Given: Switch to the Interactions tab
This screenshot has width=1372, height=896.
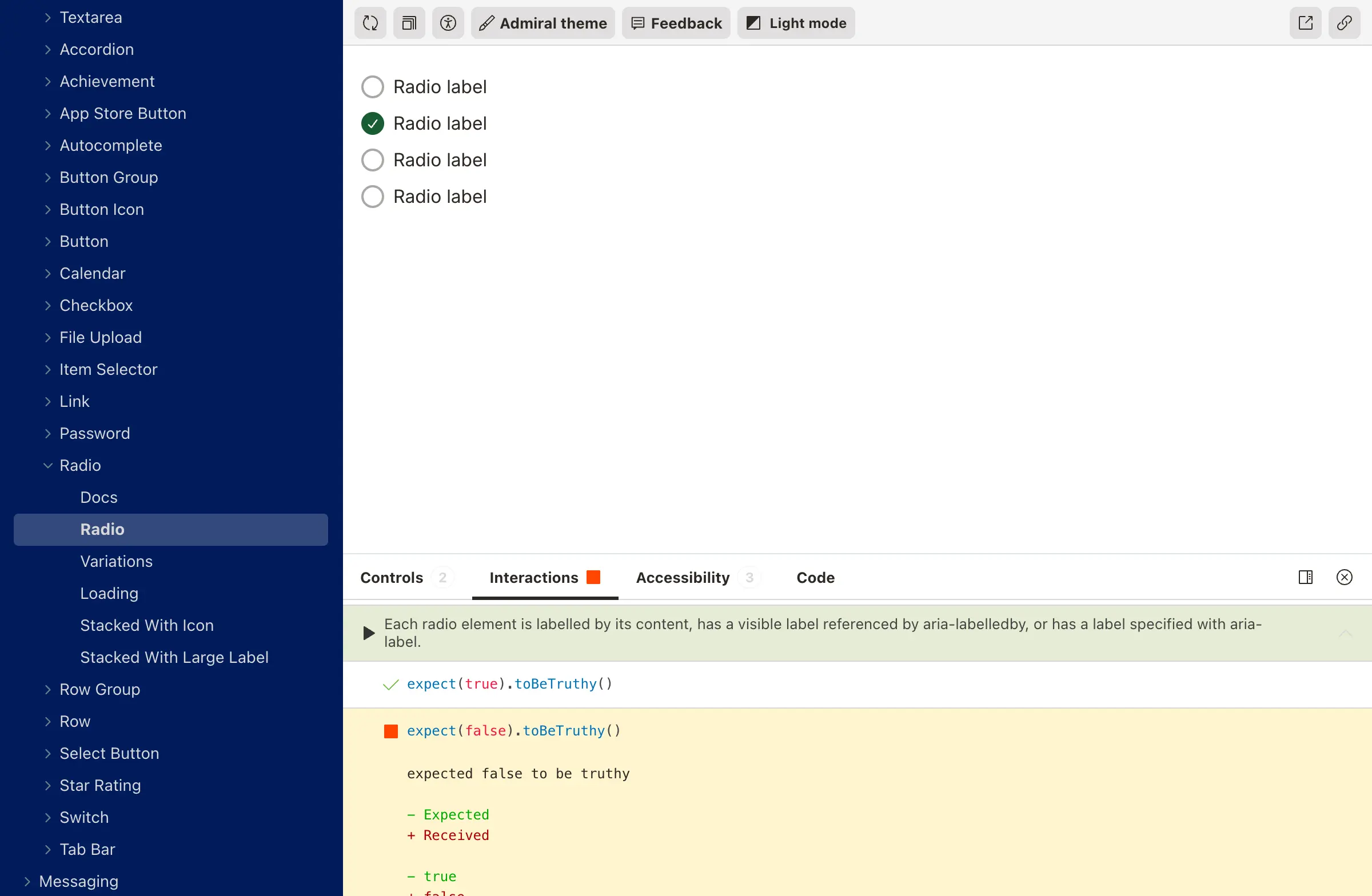Looking at the screenshot, I should (545, 577).
